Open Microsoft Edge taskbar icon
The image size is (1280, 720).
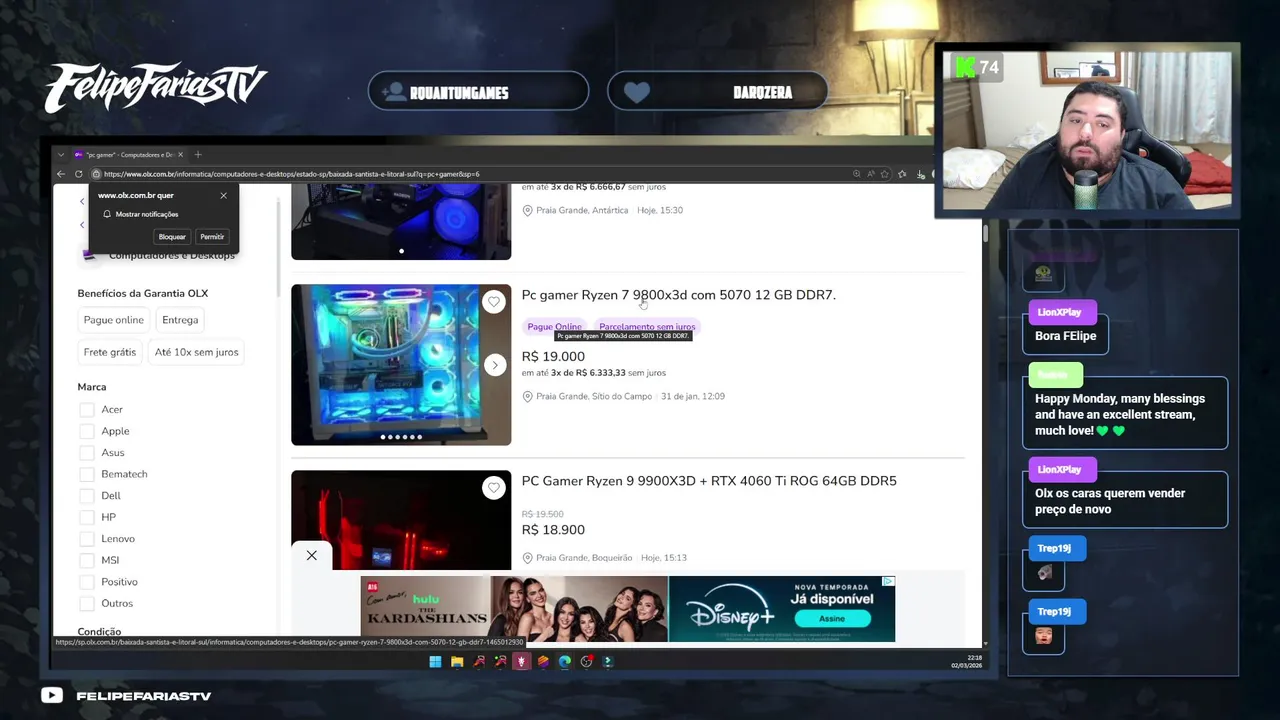pos(565,661)
